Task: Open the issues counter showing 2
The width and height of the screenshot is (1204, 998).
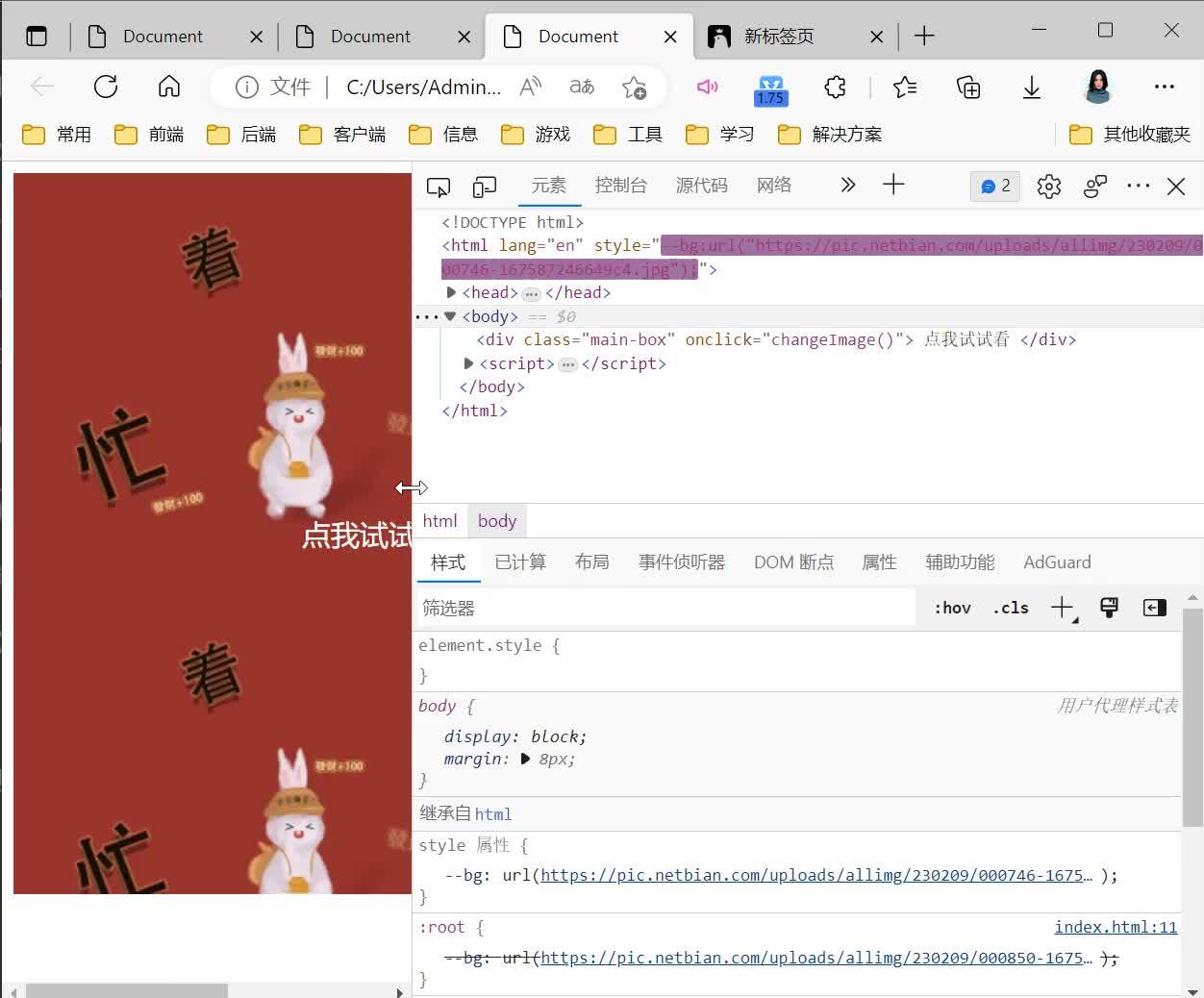Action: 994,187
